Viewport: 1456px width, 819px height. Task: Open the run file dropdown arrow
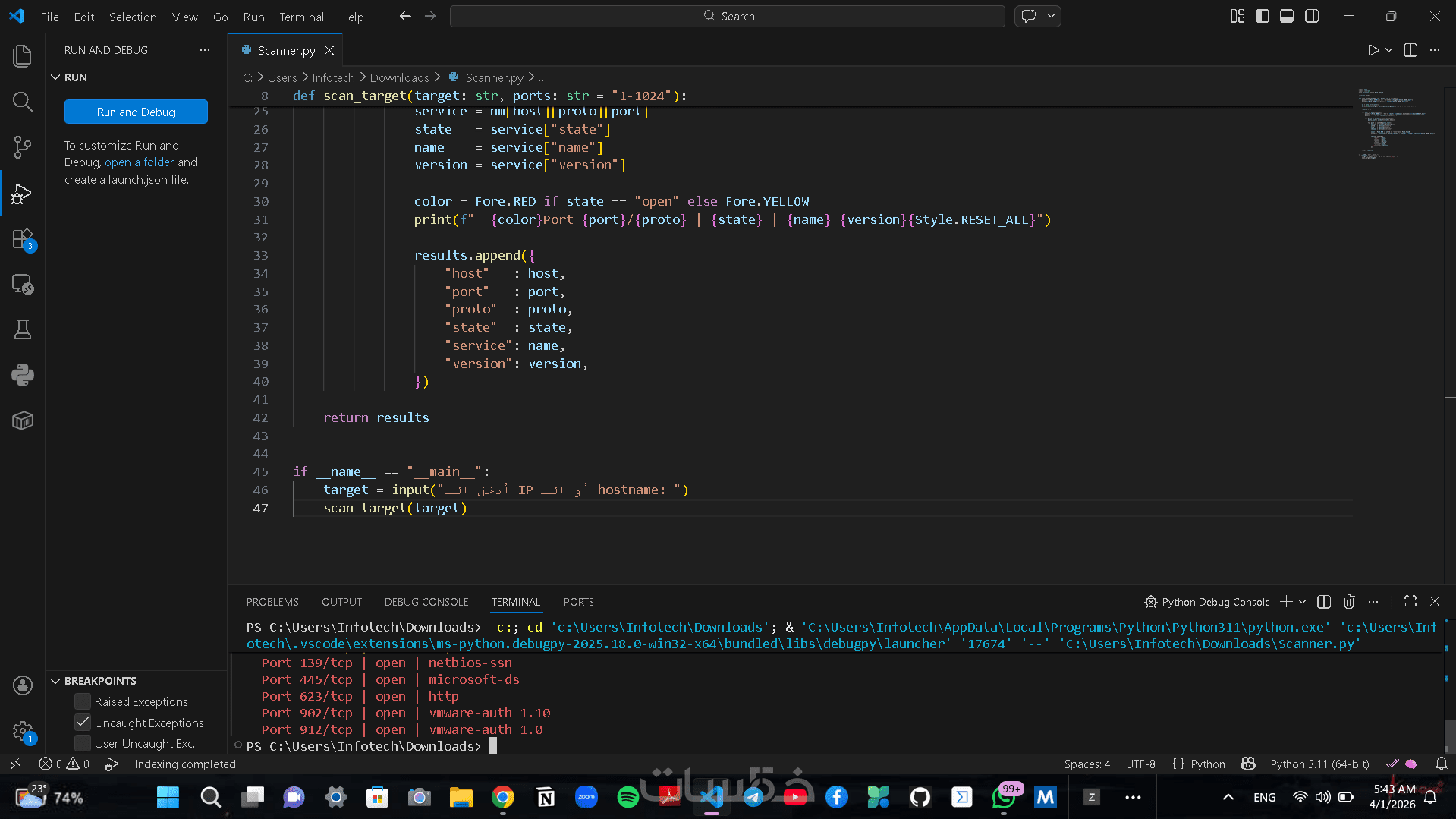coord(1388,50)
